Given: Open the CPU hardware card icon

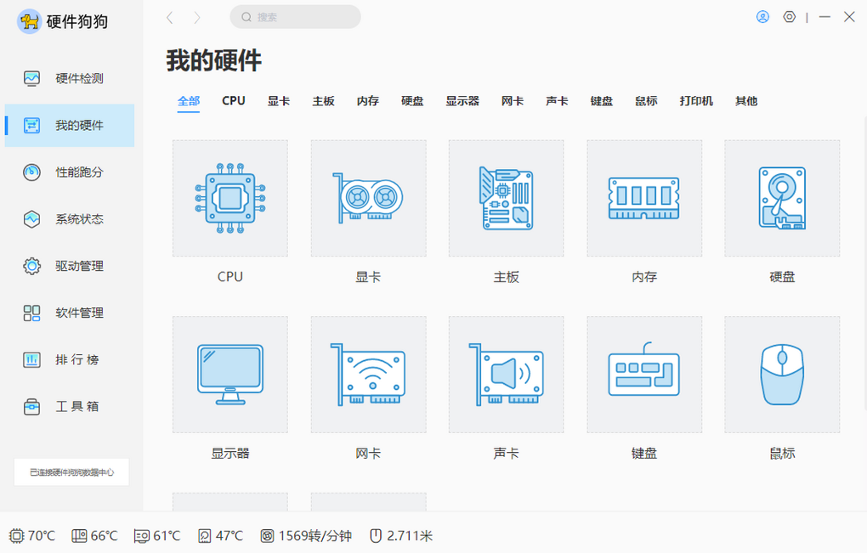Looking at the screenshot, I should click(230, 198).
